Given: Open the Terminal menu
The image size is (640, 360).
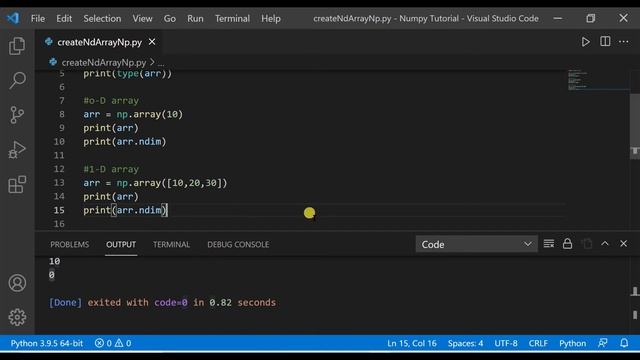Looking at the screenshot, I should (232, 18).
